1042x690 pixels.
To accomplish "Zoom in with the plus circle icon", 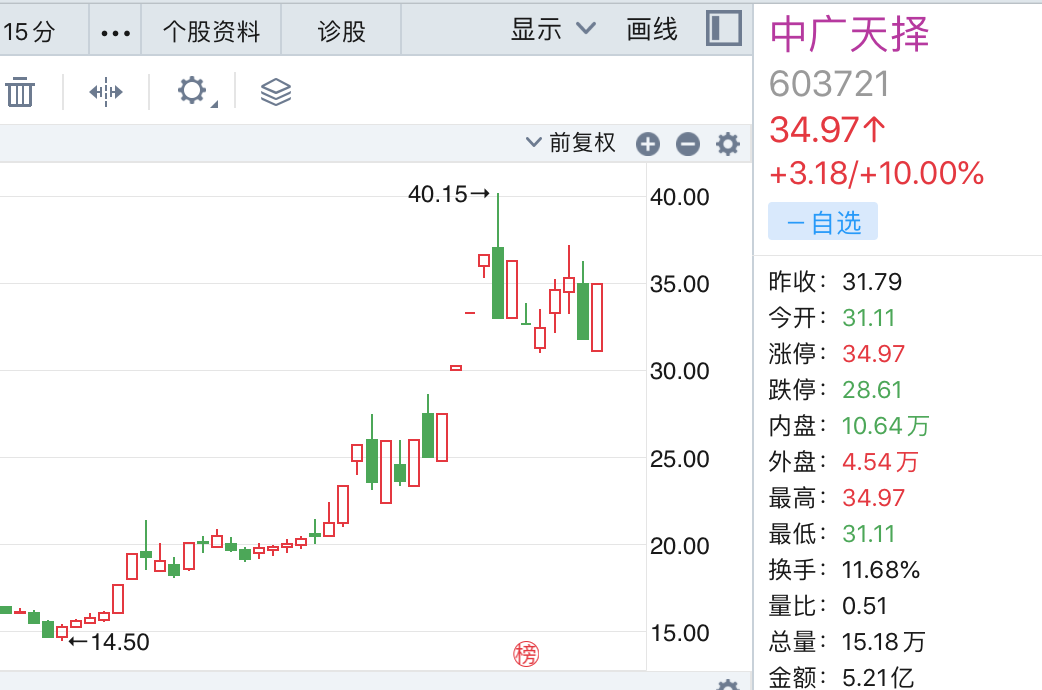I will point(648,145).
